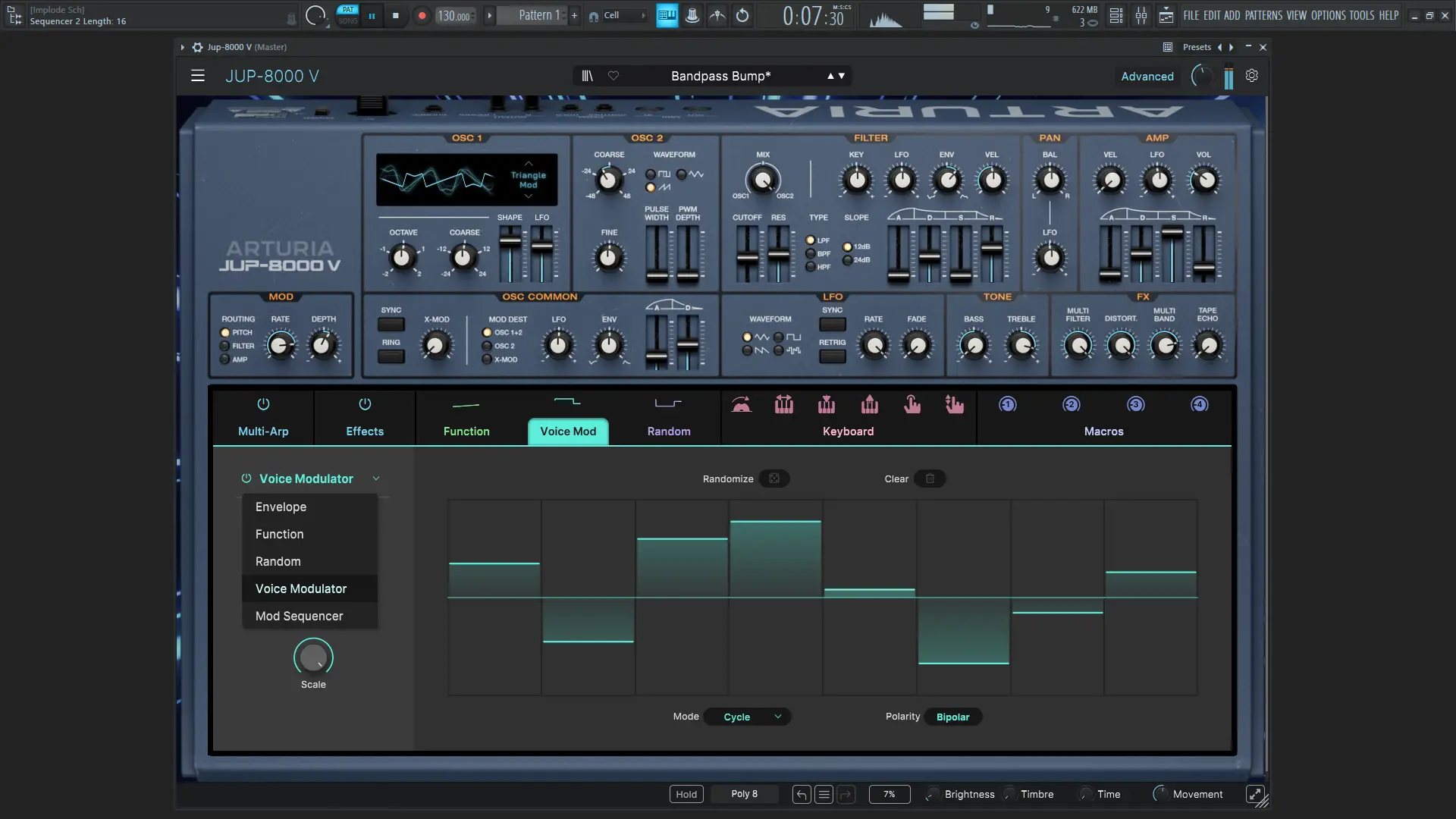1456x819 pixels.
Task: Open the JUP-8000 V preset library browser
Action: (x=586, y=76)
